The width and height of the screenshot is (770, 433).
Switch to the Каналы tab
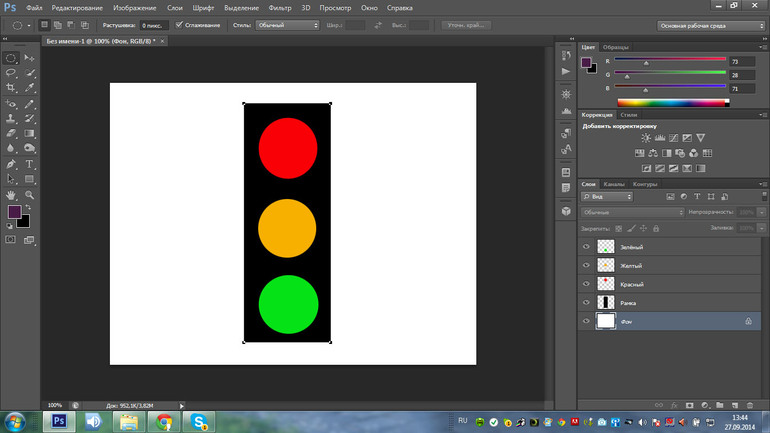pos(614,184)
